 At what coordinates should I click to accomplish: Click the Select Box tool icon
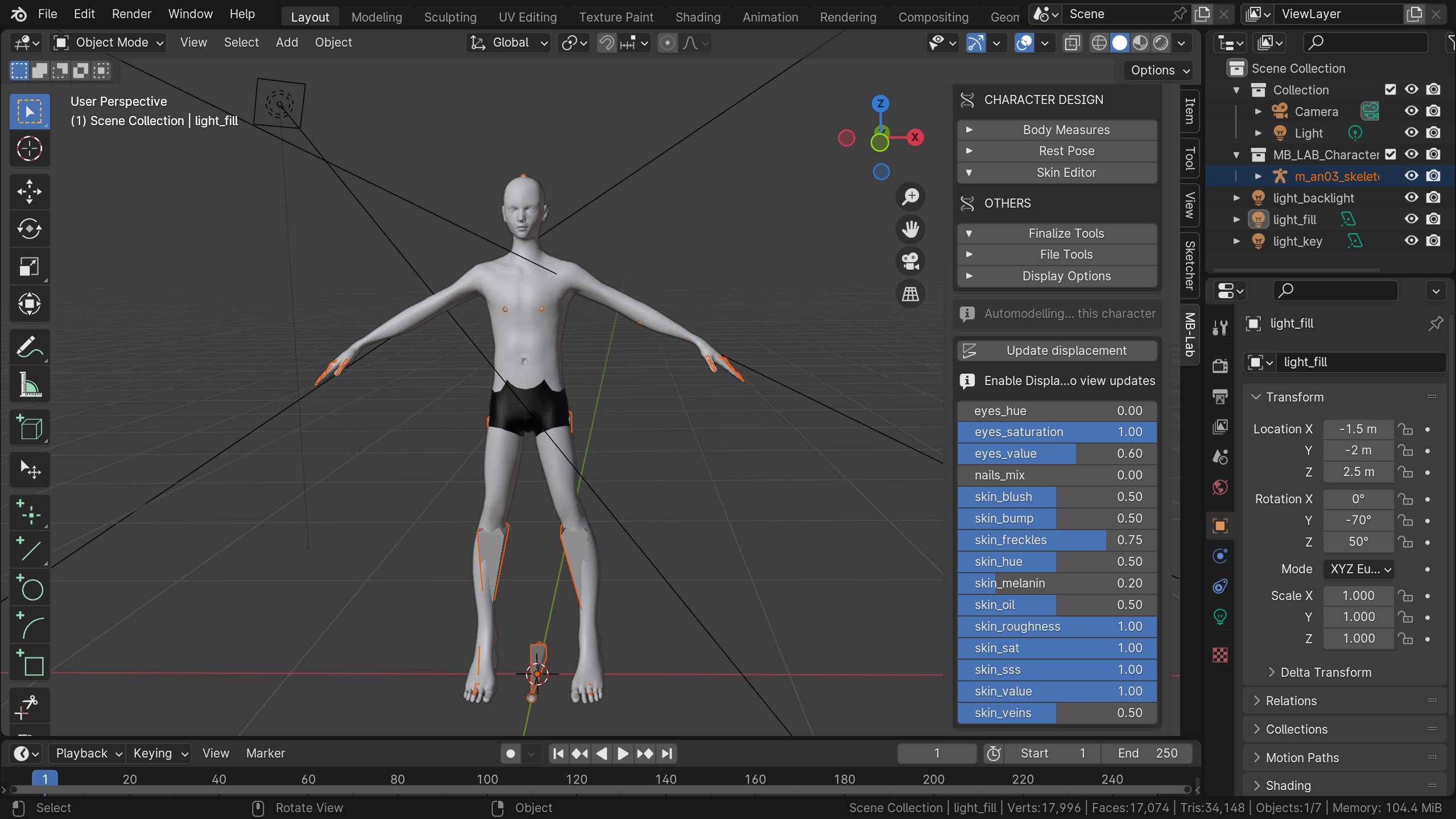(30, 111)
